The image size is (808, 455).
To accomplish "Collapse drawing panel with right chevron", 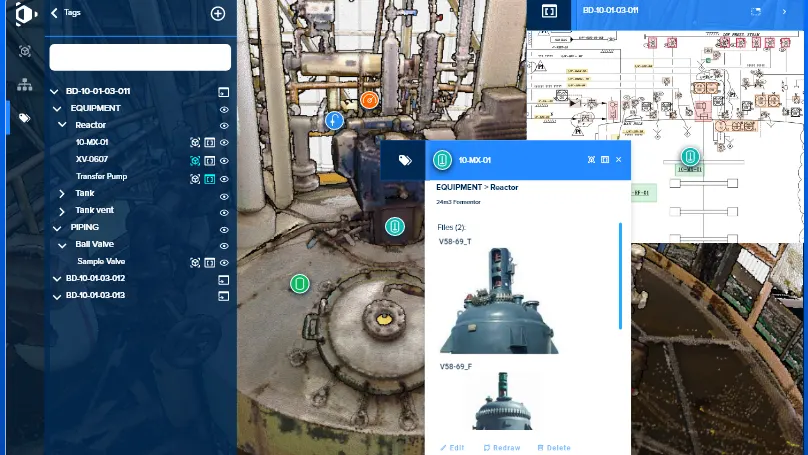I will tap(784, 11).
